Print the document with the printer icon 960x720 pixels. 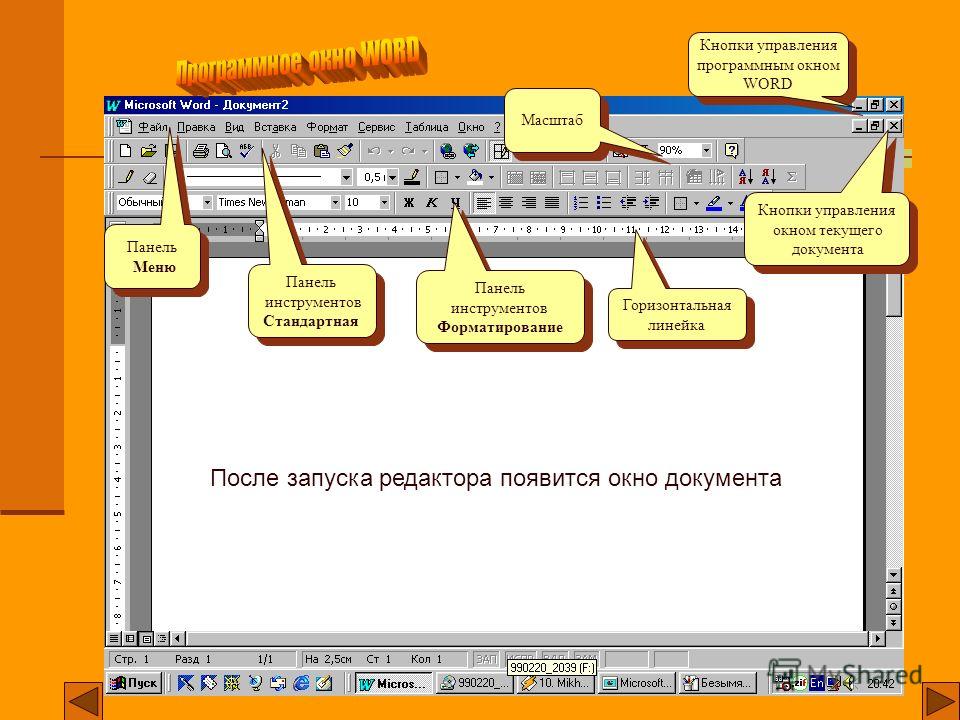point(201,151)
